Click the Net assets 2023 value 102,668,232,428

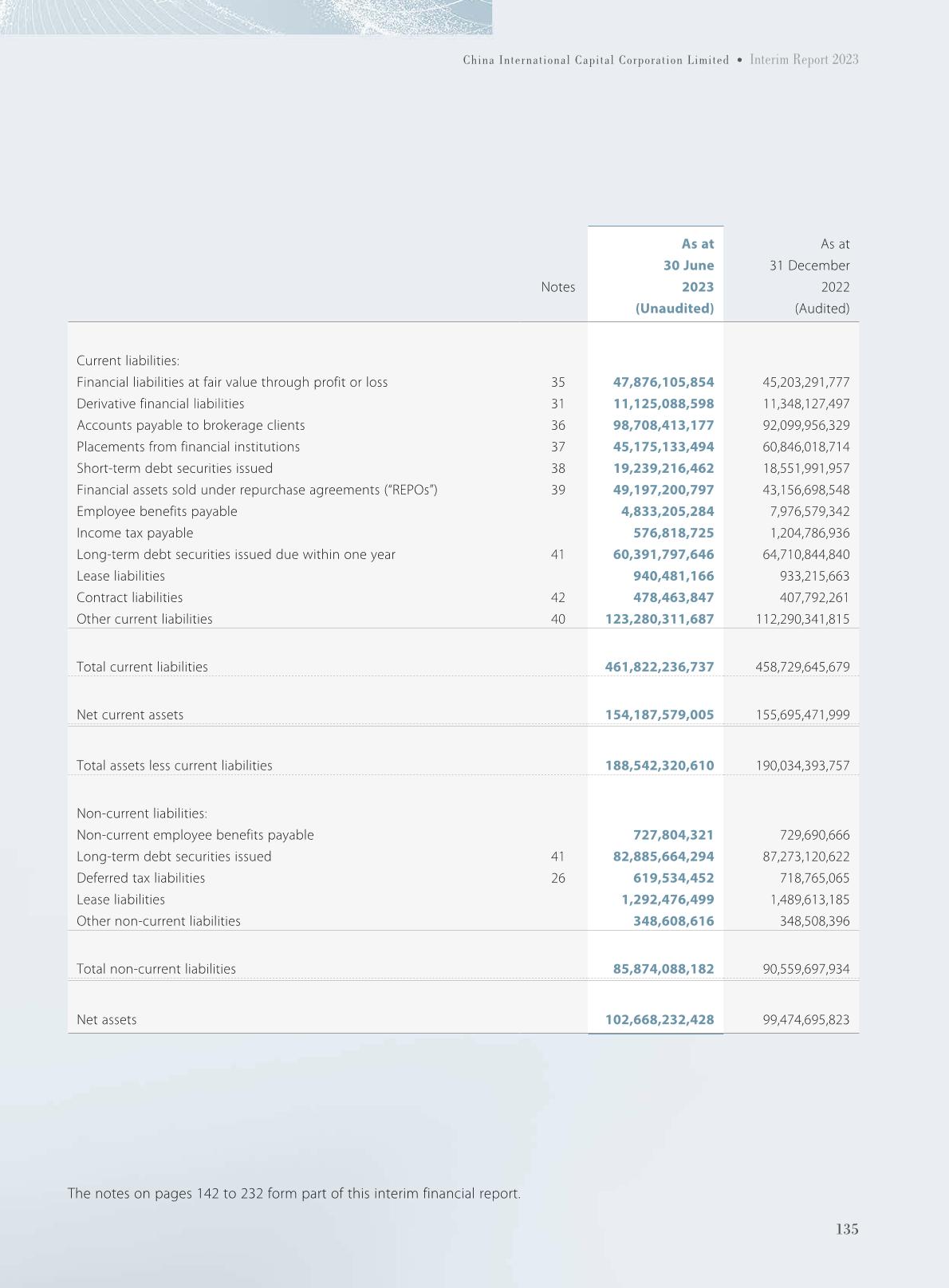(x=660, y=1019)
